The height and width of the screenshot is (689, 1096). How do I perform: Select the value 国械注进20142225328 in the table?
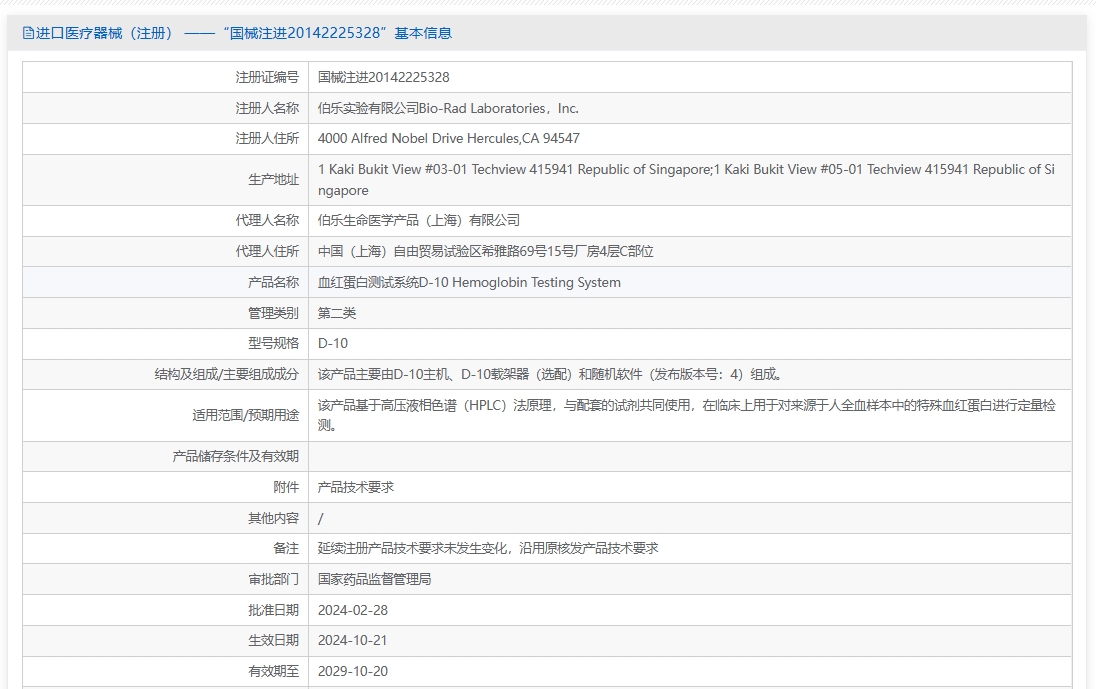pyautogui.click(x=384, y=77)
